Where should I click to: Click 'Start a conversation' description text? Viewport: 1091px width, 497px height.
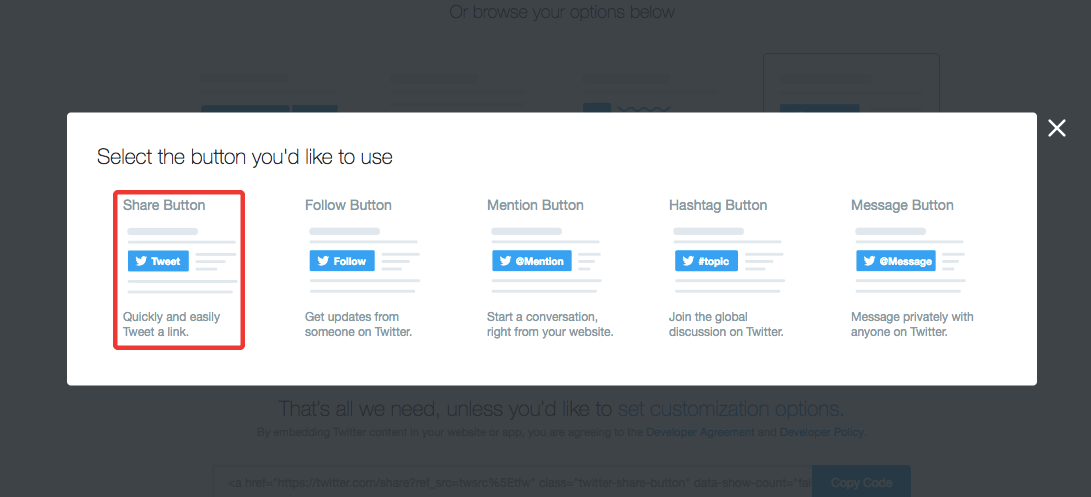[x=549, y=324]
